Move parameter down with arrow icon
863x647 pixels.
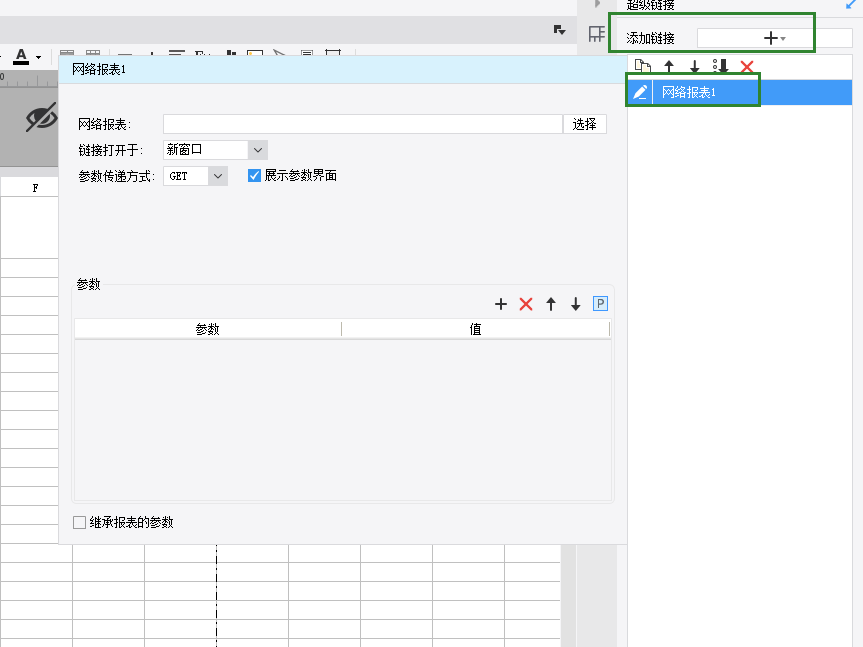576,304
